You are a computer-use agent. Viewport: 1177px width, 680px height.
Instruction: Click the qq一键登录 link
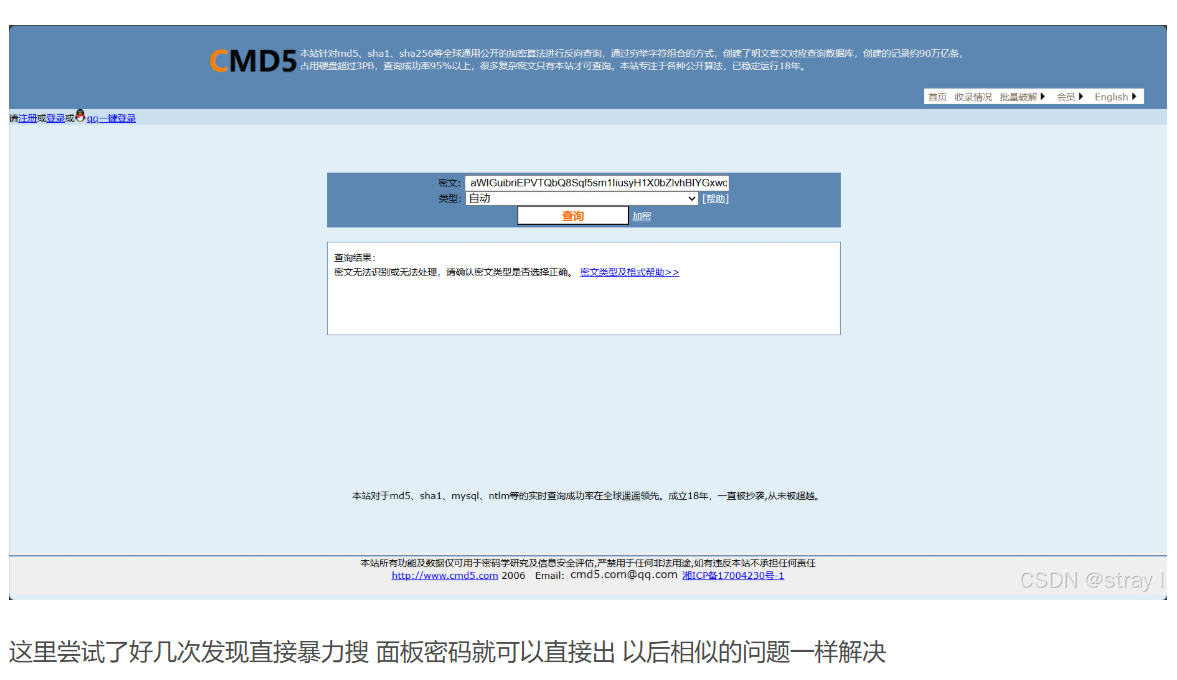tap(111, 118)
